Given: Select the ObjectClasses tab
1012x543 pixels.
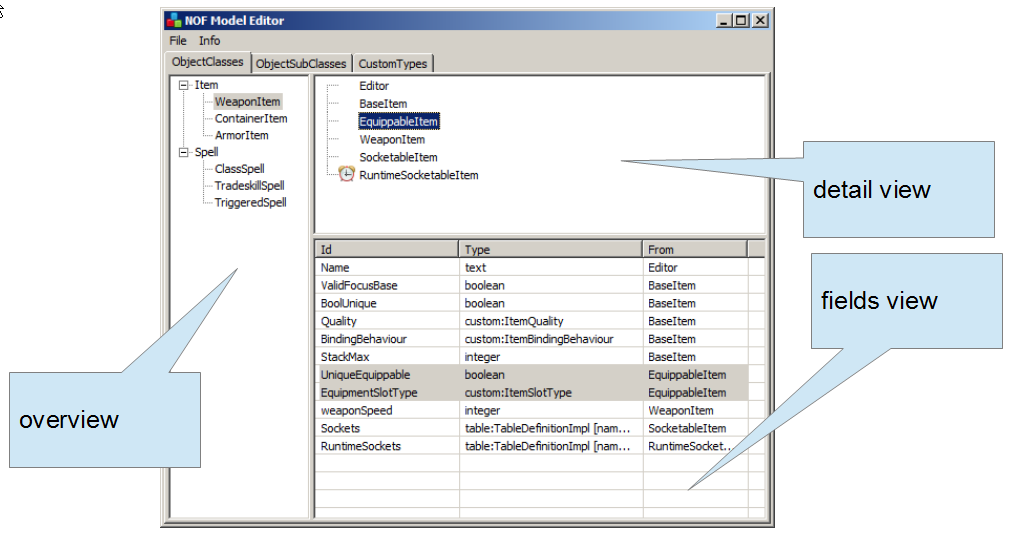Looking at the screenshot, I should coord(208,62).
